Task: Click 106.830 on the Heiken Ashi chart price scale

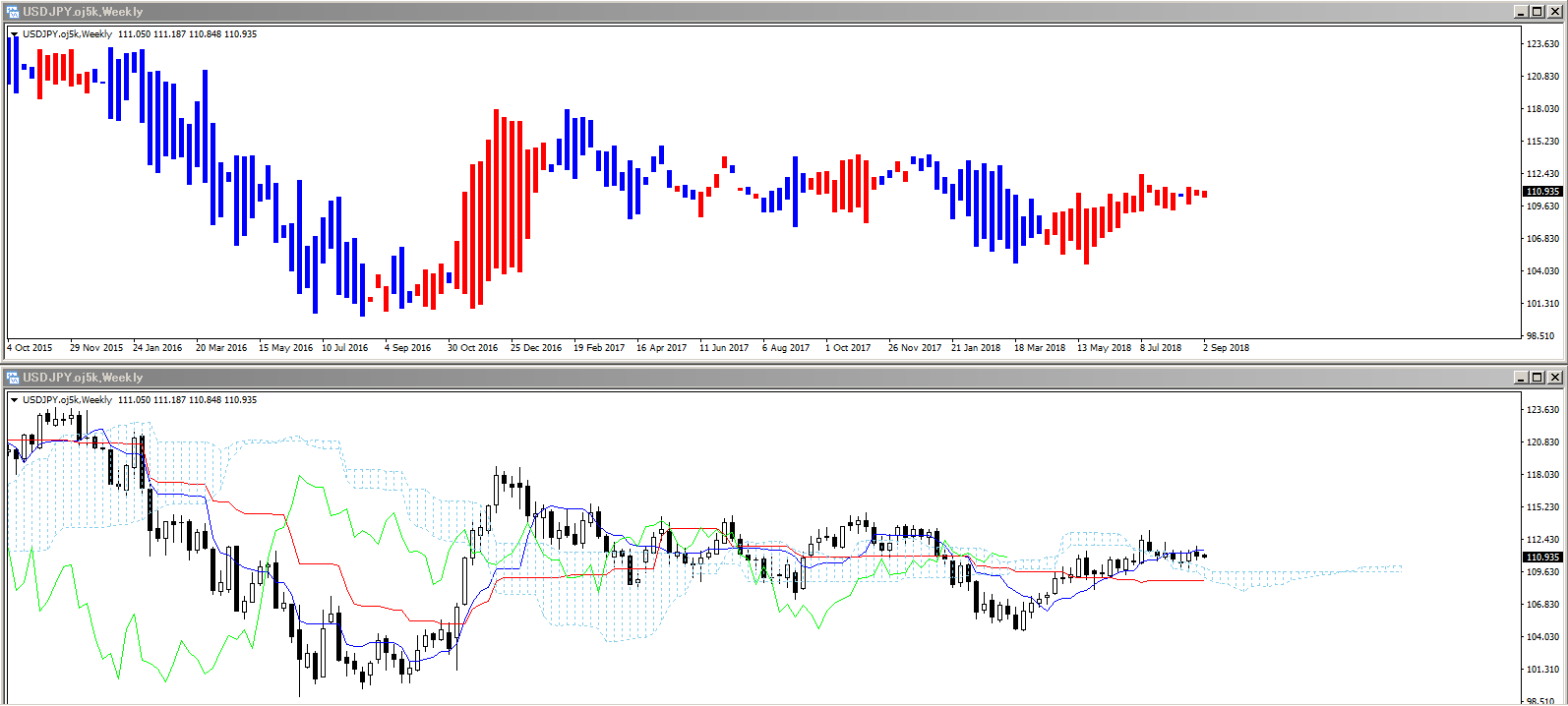Action: point(1542,239)
